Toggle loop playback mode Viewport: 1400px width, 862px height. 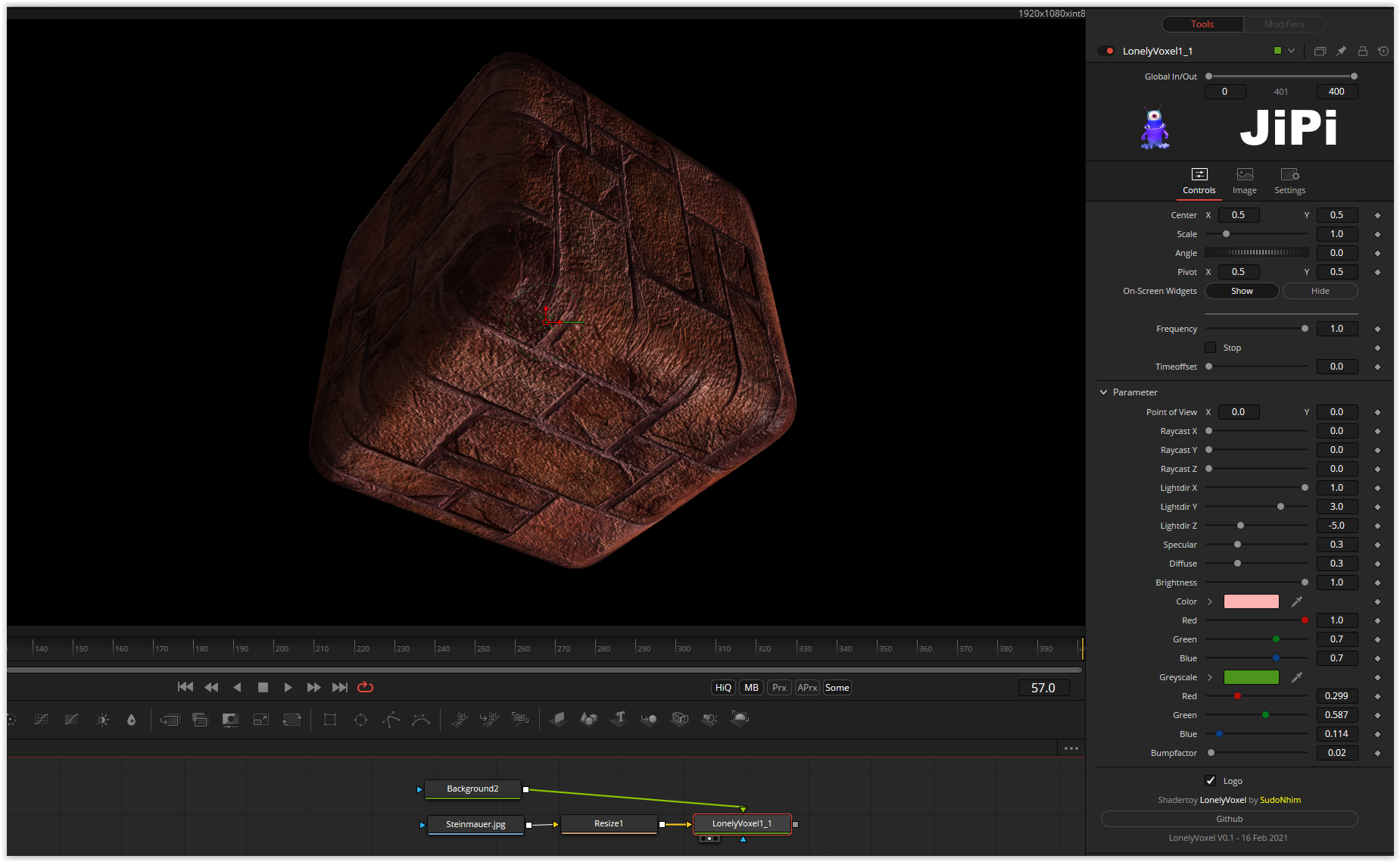[365, 687]
